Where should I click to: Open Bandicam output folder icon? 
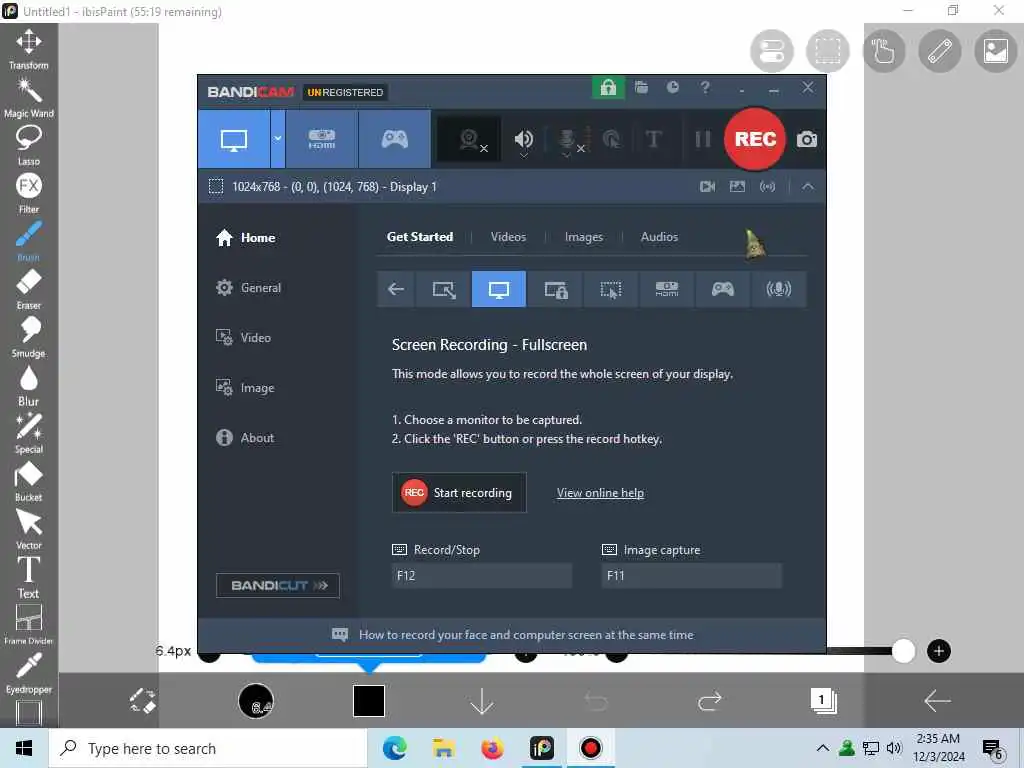tap(641, 88)
